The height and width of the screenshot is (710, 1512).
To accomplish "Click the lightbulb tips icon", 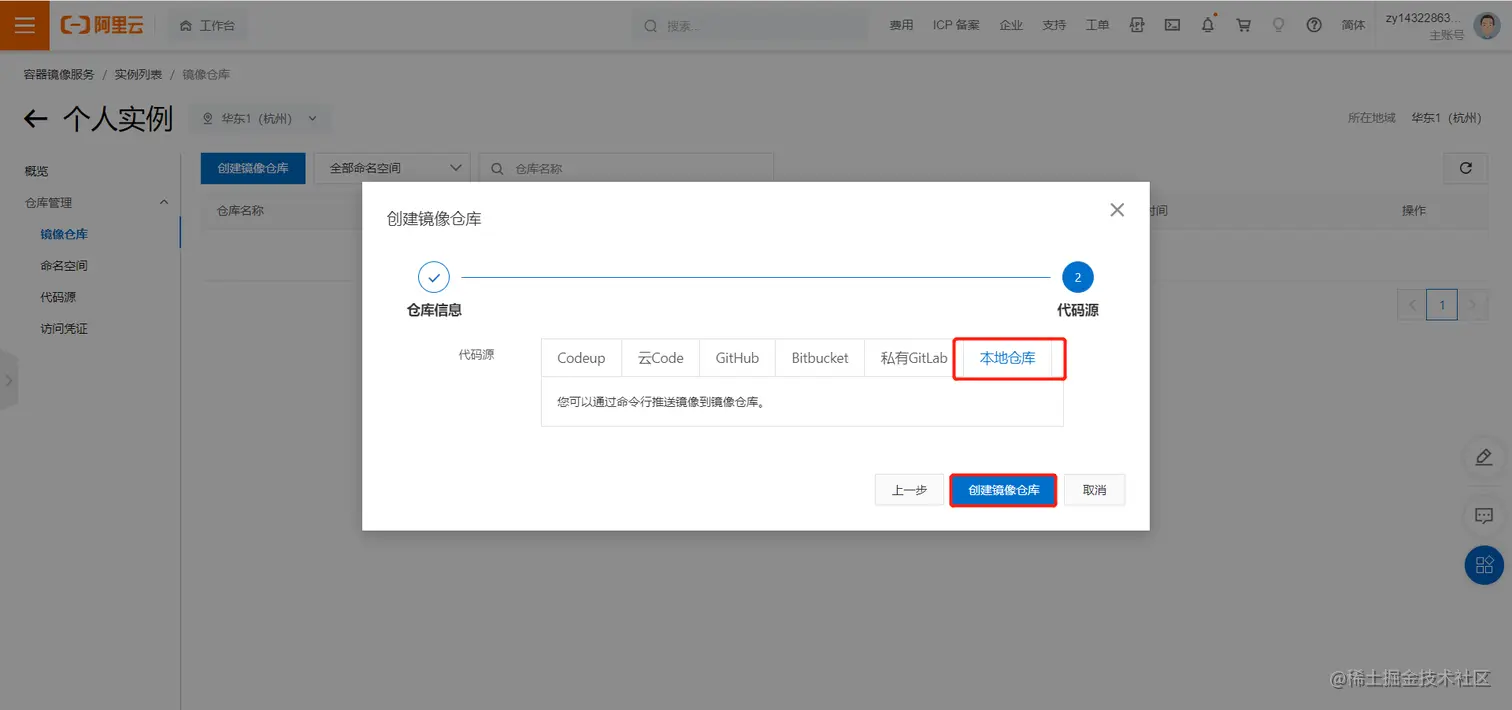I will pos(1278,25).
